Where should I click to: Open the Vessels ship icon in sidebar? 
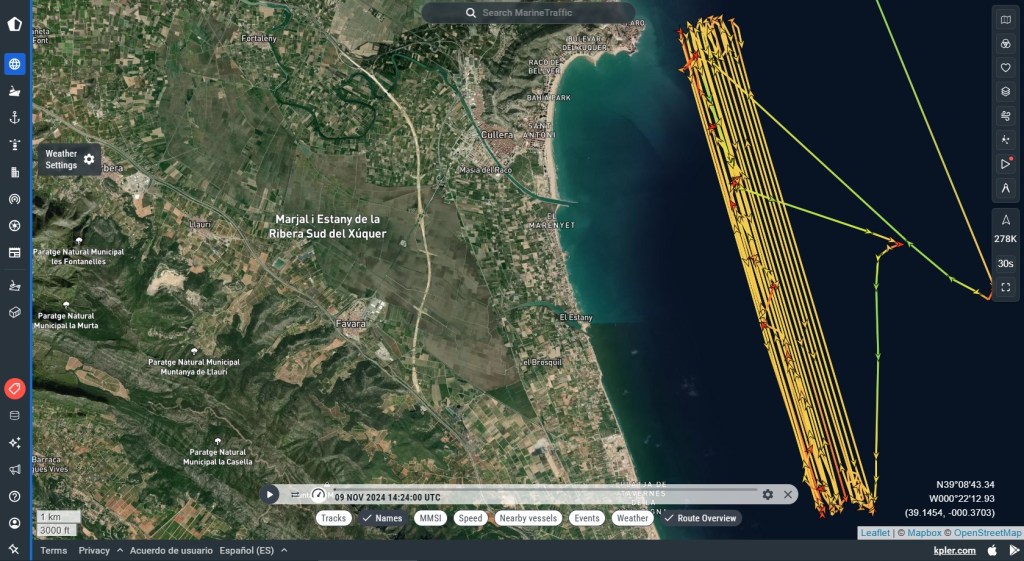point(14,91)
